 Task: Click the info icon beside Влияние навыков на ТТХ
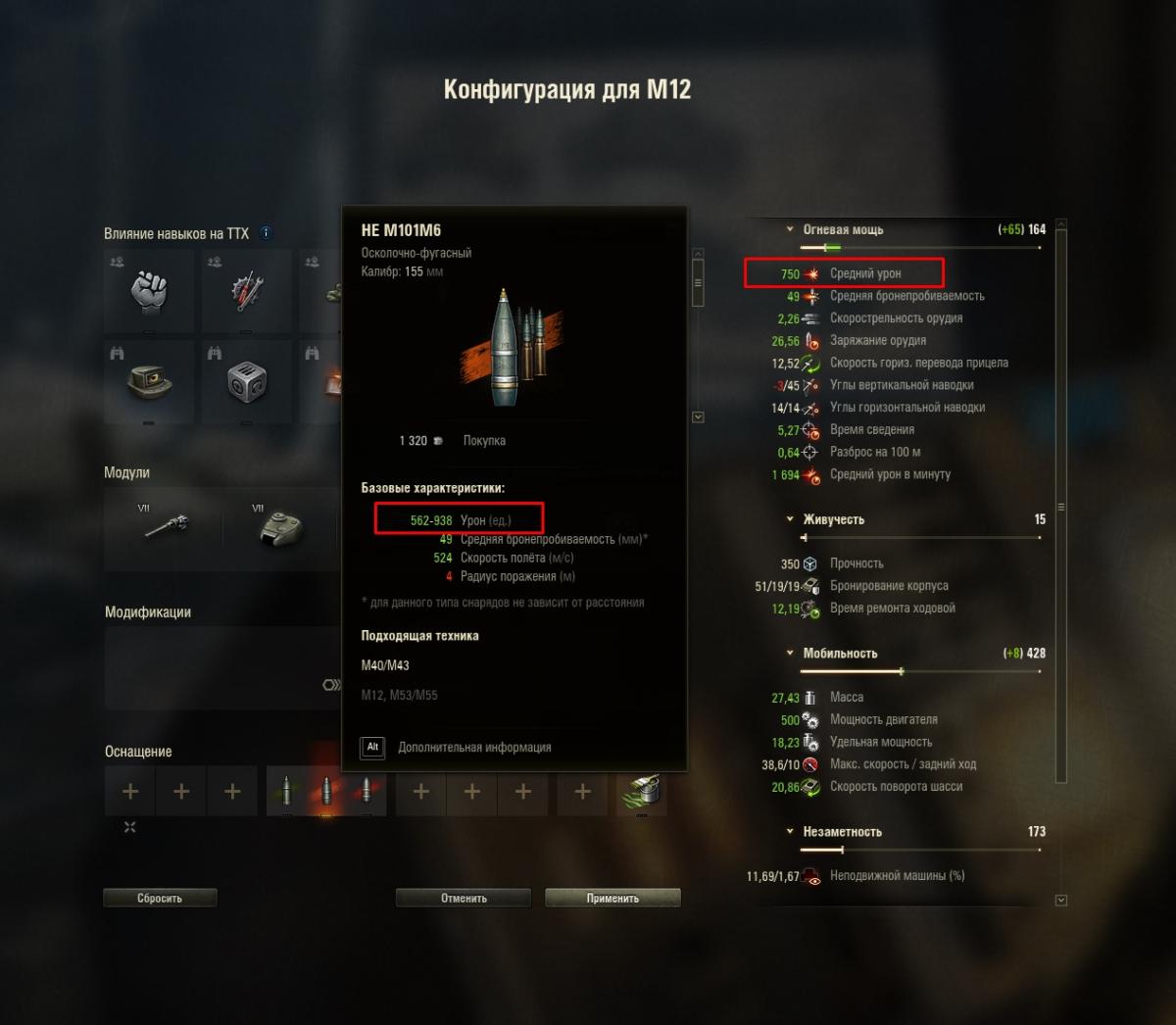[x=266, y=233]
